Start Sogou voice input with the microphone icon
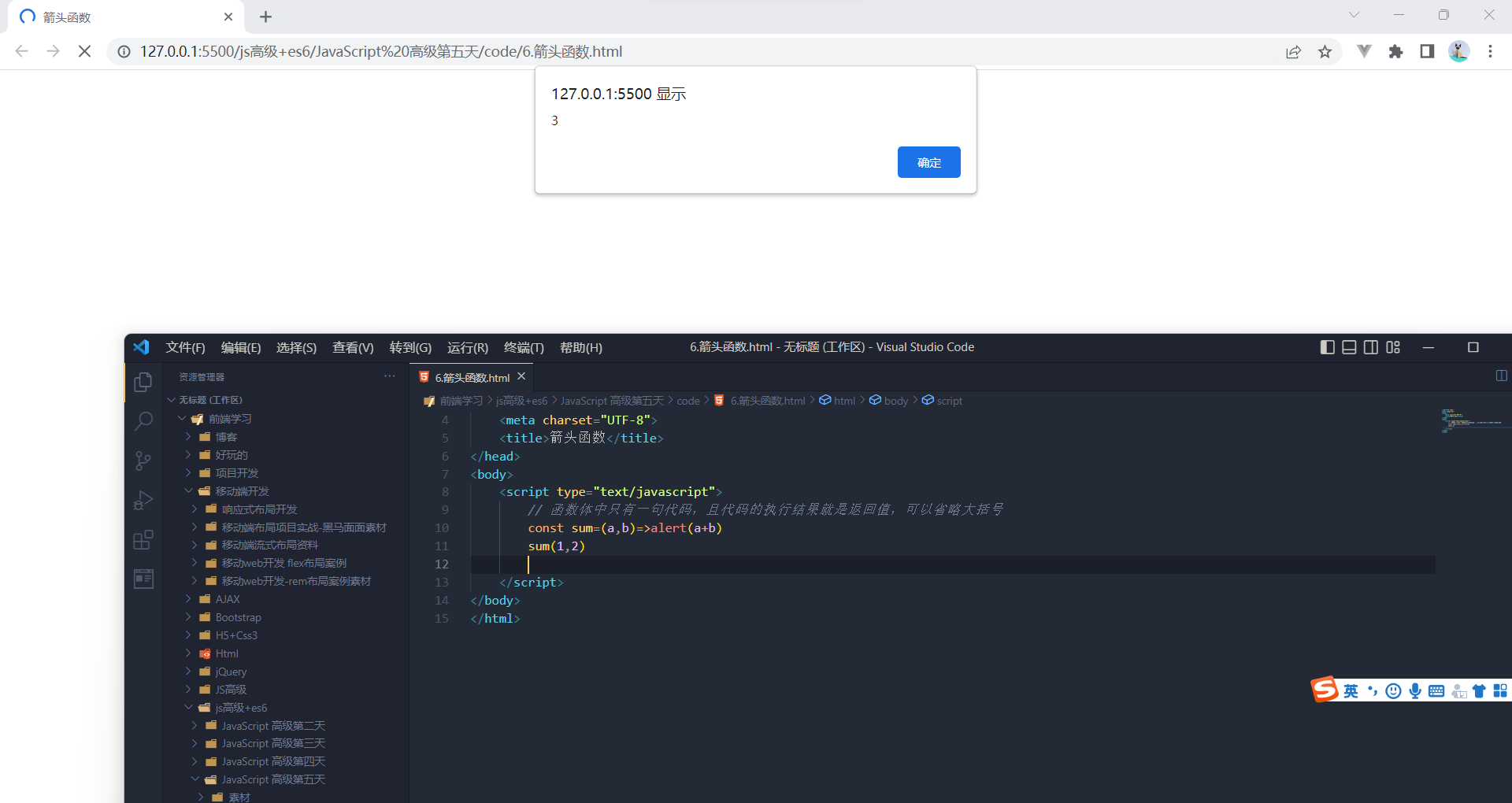This screenshot has width=1512, height=803. coord(1415,690)
